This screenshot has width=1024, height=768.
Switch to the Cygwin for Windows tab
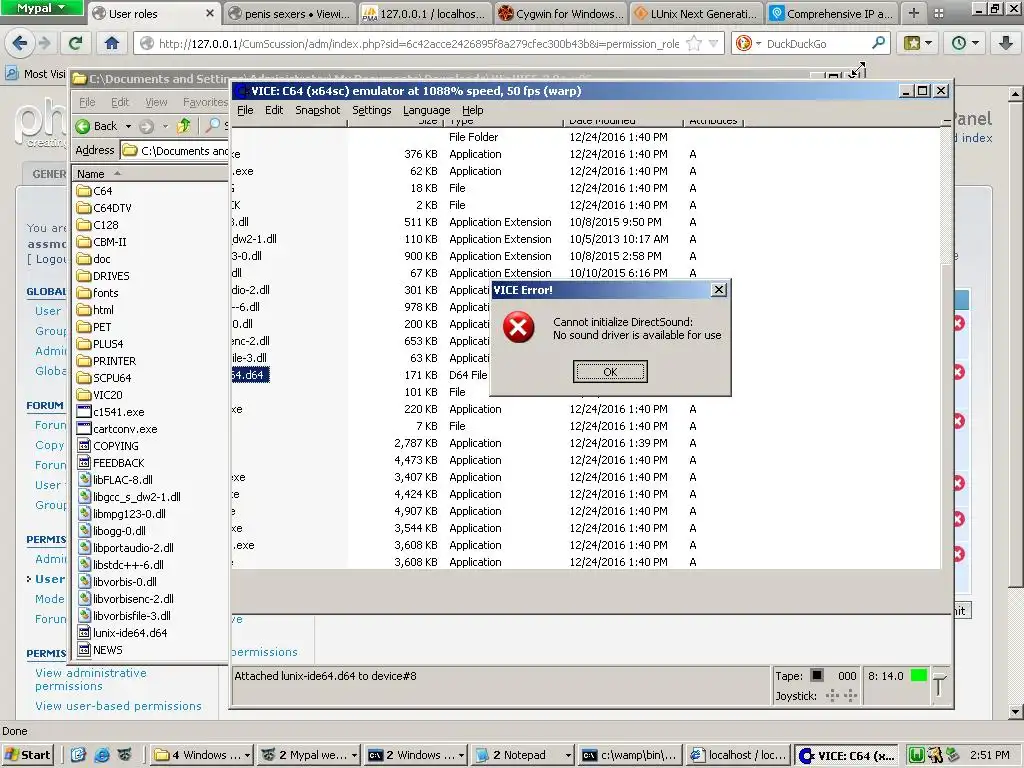click(560, 13)
